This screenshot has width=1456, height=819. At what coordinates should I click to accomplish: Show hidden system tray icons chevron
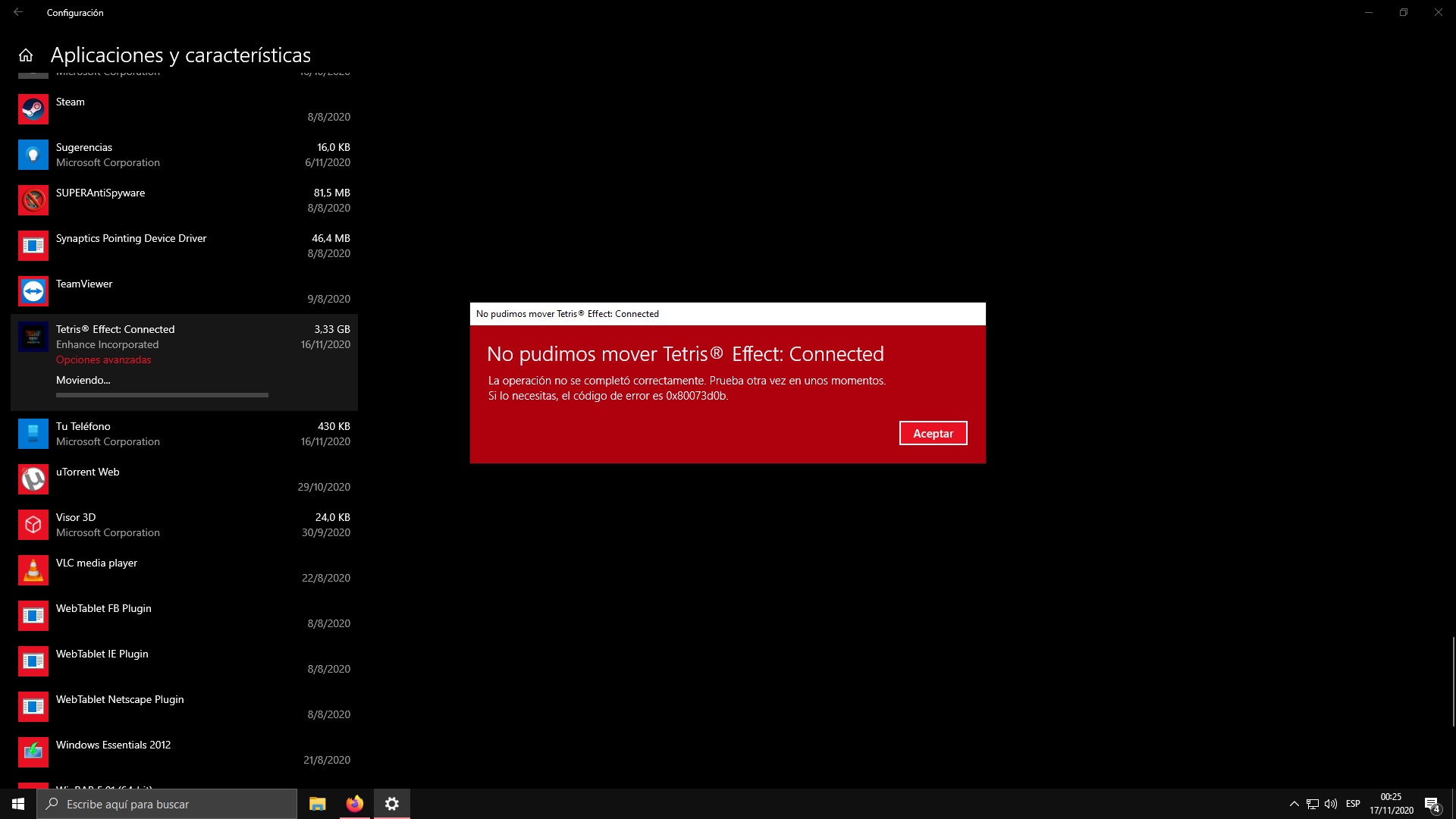pos(1294,804)
